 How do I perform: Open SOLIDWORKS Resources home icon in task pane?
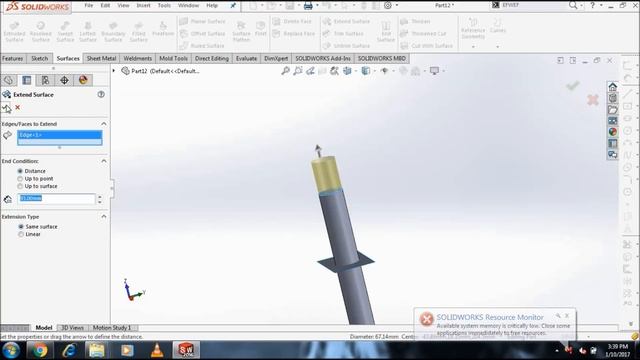click(x=612, y=87)
